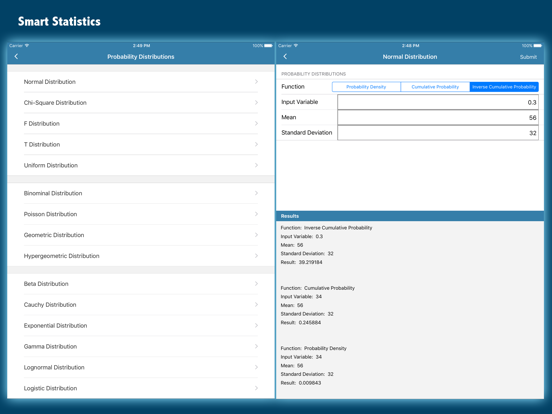Choose Beta Distribution from list
This screenshot has width=552, height=414.
(141, 283)
